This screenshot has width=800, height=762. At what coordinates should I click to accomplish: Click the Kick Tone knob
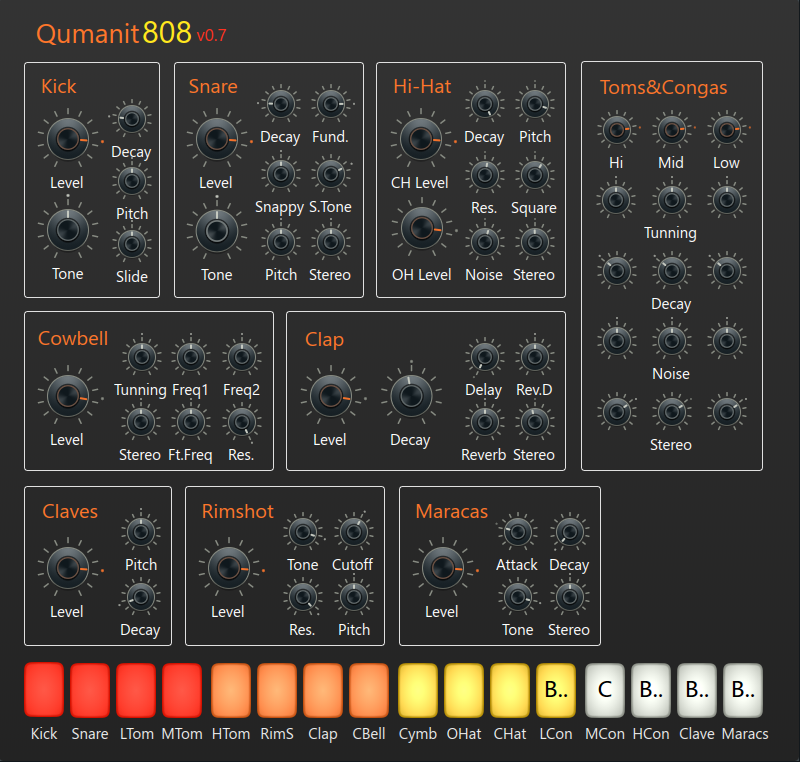tap(67, 230)
